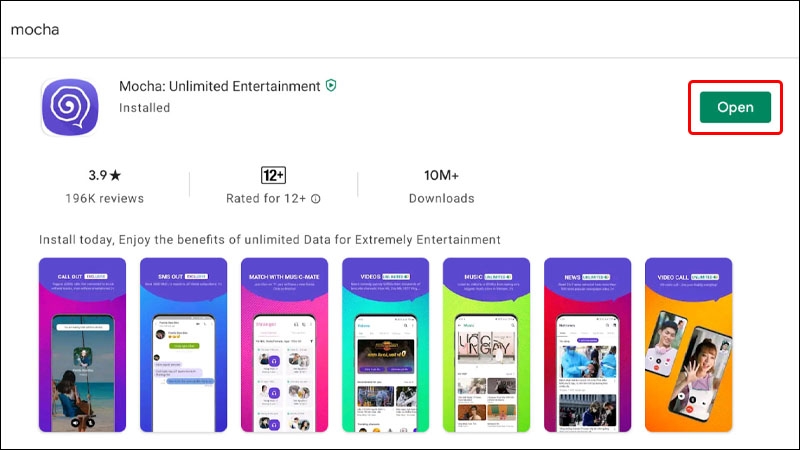Viewport: 800px width, 450px height.
Task: Tap the Play Protect shield badge icon
Action: (331, 85)
